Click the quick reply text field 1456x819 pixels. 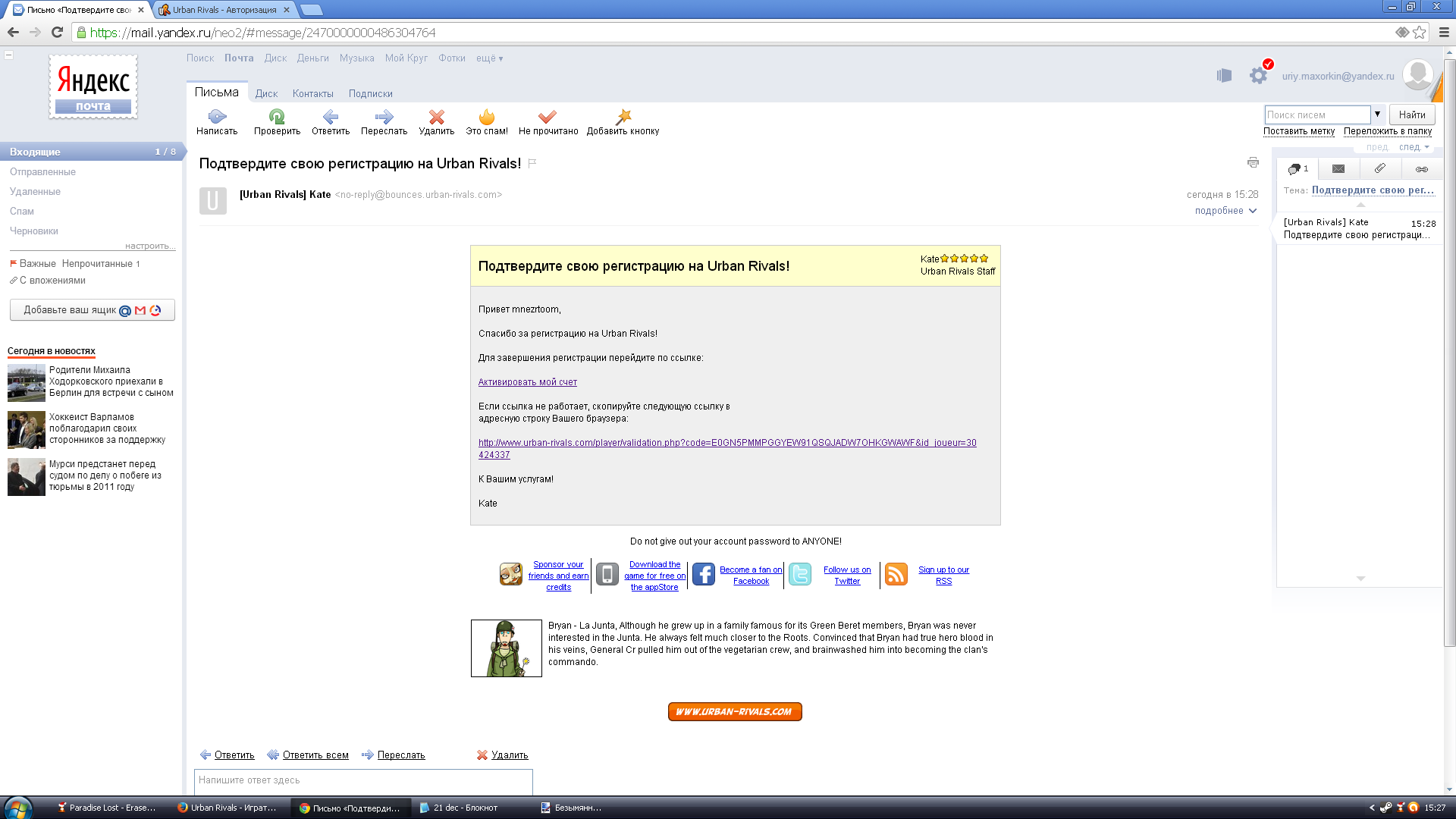363,780
